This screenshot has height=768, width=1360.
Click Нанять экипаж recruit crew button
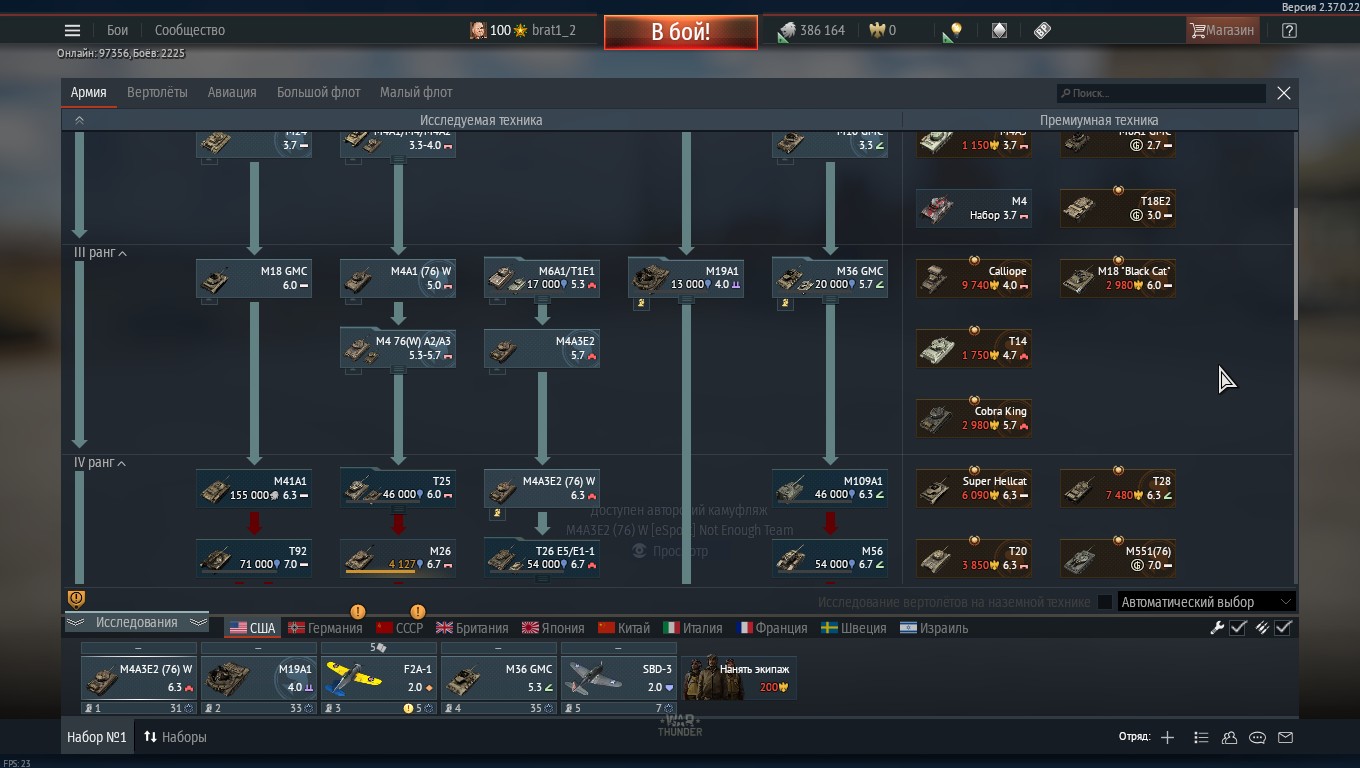click(x=739, y=678)
